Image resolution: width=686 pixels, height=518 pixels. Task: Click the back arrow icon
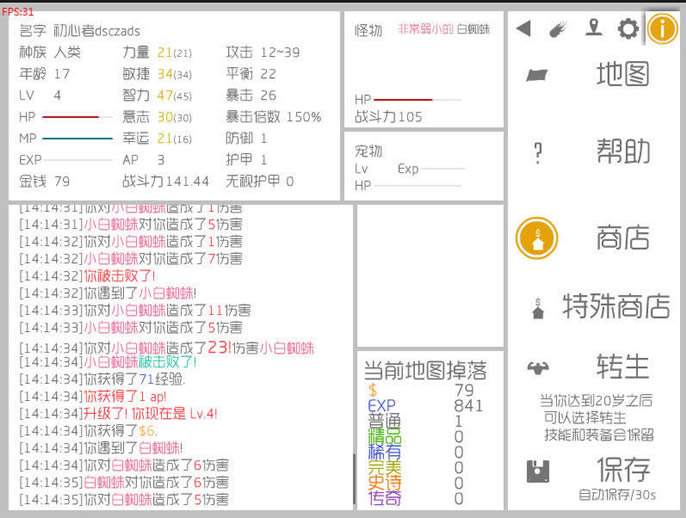click(x=523, y=29)
